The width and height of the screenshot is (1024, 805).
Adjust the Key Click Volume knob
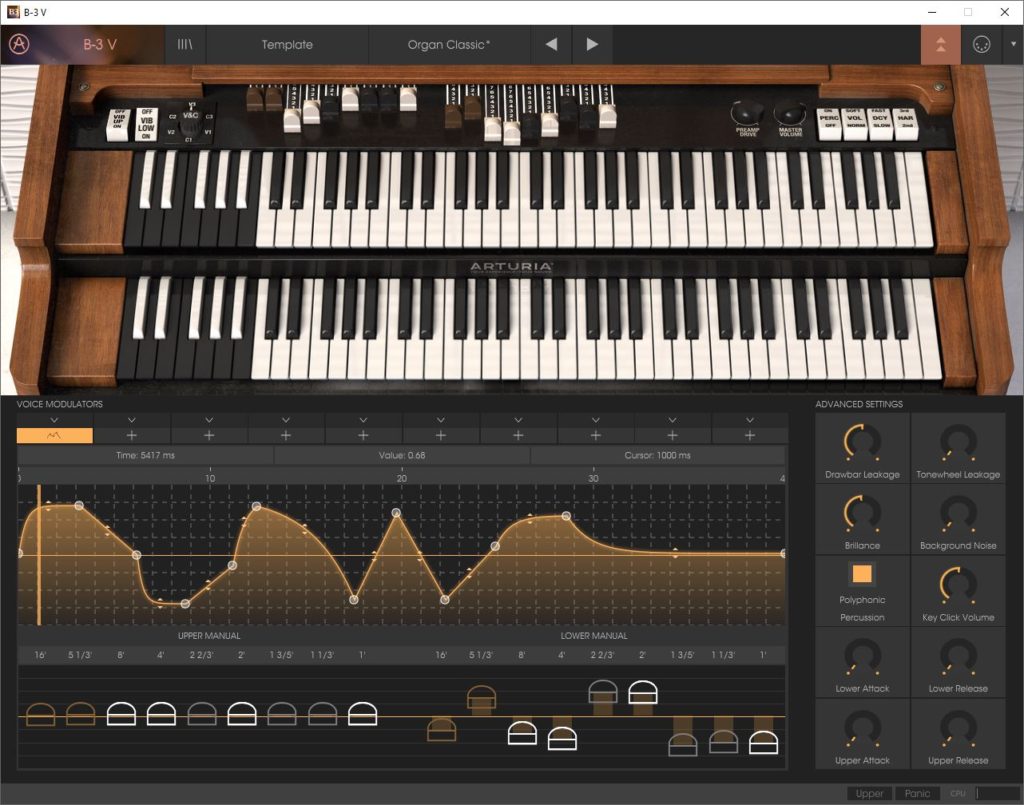click(x=958, y=585)
